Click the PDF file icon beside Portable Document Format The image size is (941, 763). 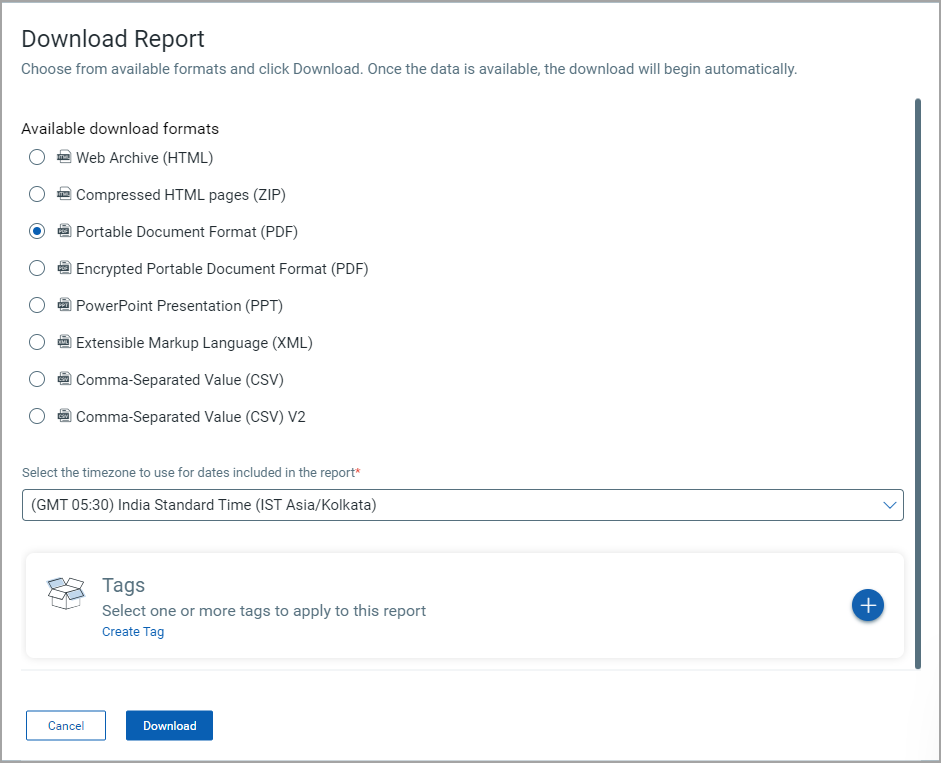point(64,231)
